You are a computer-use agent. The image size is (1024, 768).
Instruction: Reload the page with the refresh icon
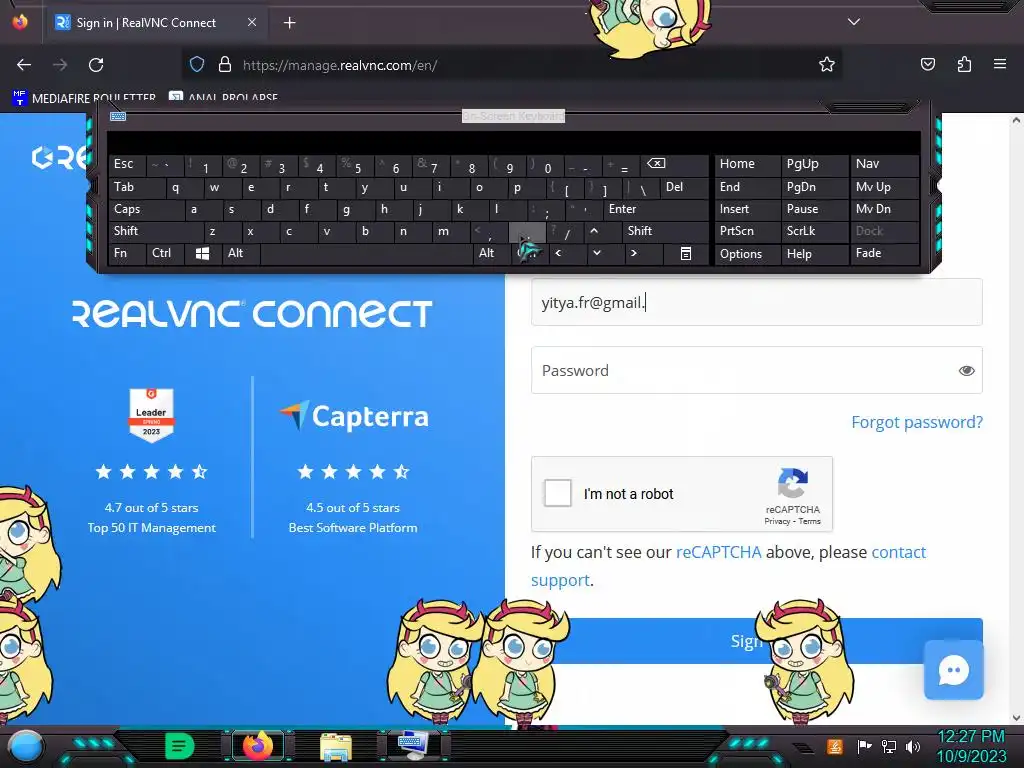pyautogui.click(x=96, y=65)
